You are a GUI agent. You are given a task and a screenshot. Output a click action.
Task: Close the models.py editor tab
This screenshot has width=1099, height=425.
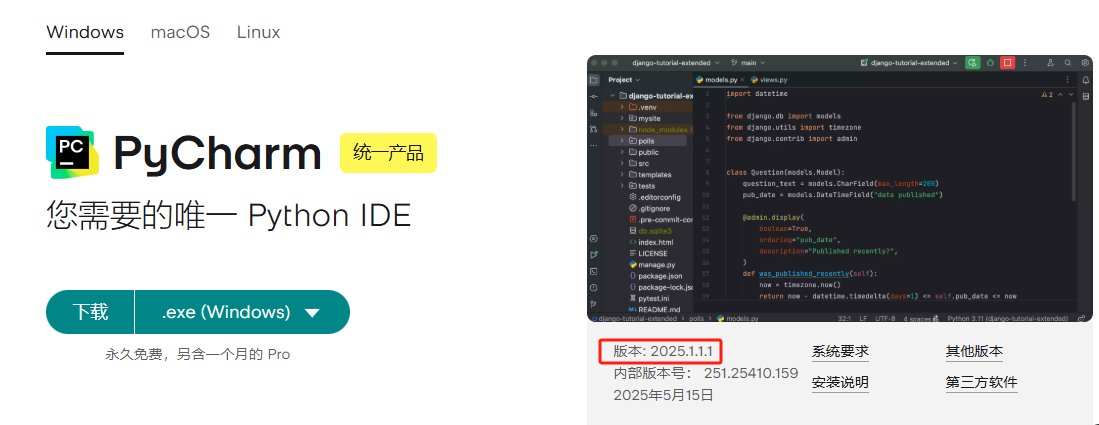pyautogui.click(x=742, y=80)
